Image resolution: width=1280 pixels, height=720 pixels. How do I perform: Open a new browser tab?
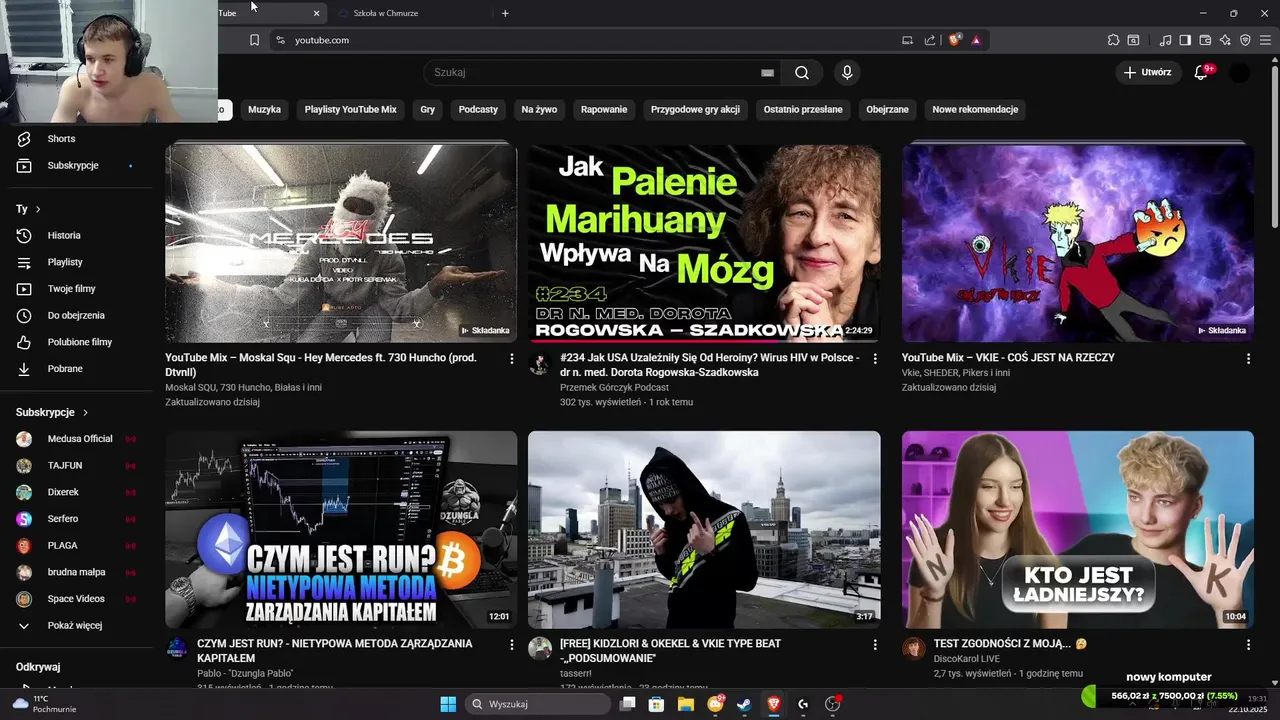505,13
